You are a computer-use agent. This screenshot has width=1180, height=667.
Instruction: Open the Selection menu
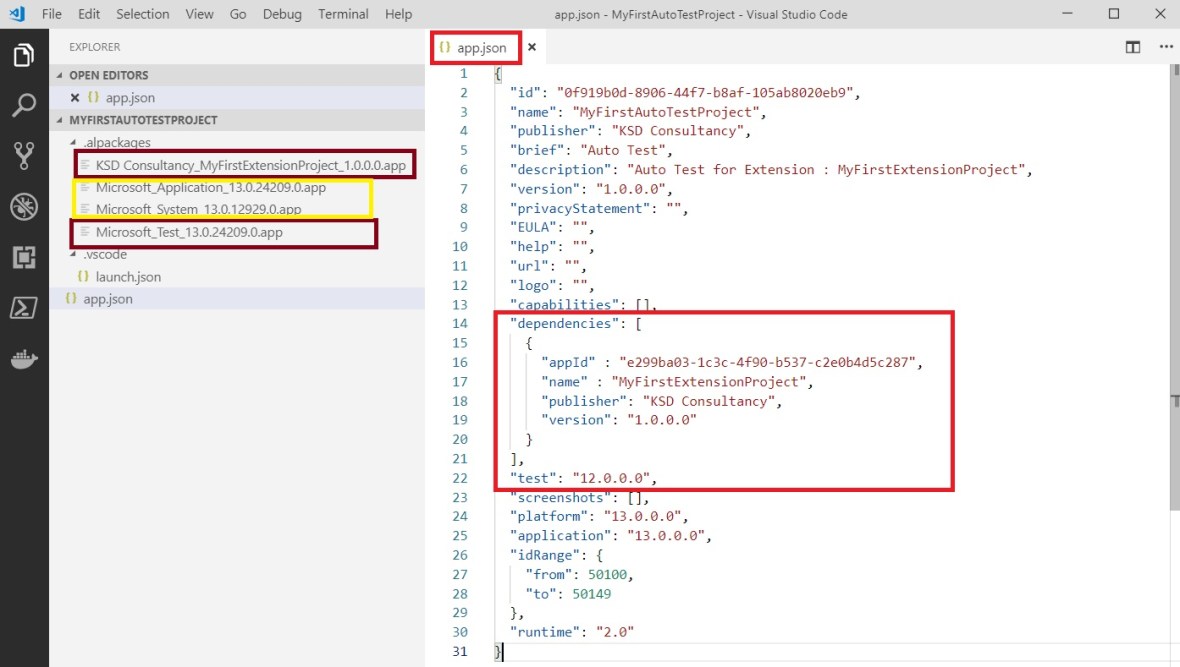(143, 14)
